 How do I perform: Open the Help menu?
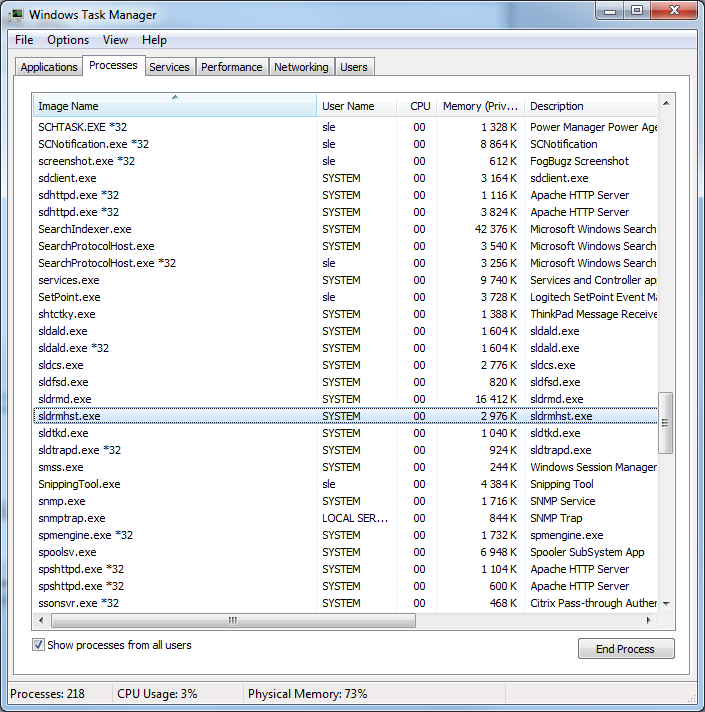tap(154, 40)
